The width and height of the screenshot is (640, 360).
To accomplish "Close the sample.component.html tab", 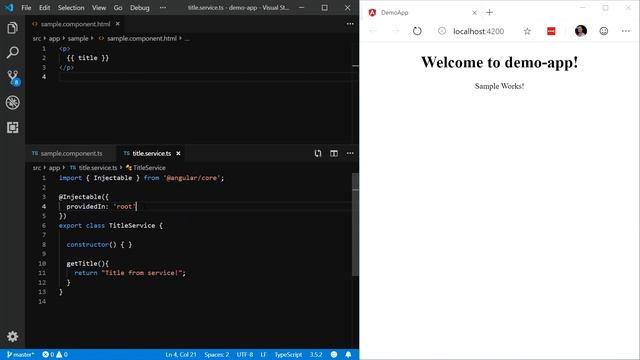I will pyautogui.click(x=118, y=24).
